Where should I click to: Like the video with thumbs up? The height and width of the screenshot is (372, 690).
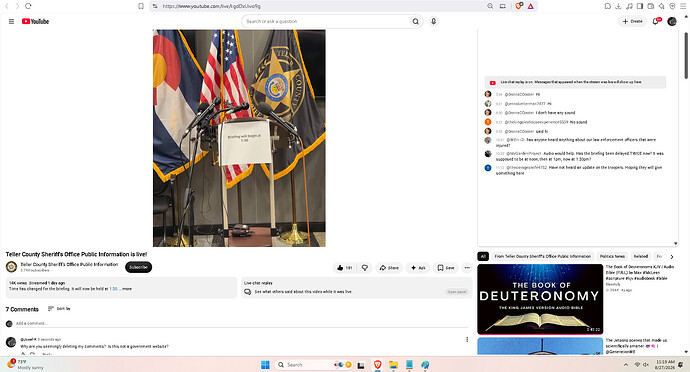345,268
